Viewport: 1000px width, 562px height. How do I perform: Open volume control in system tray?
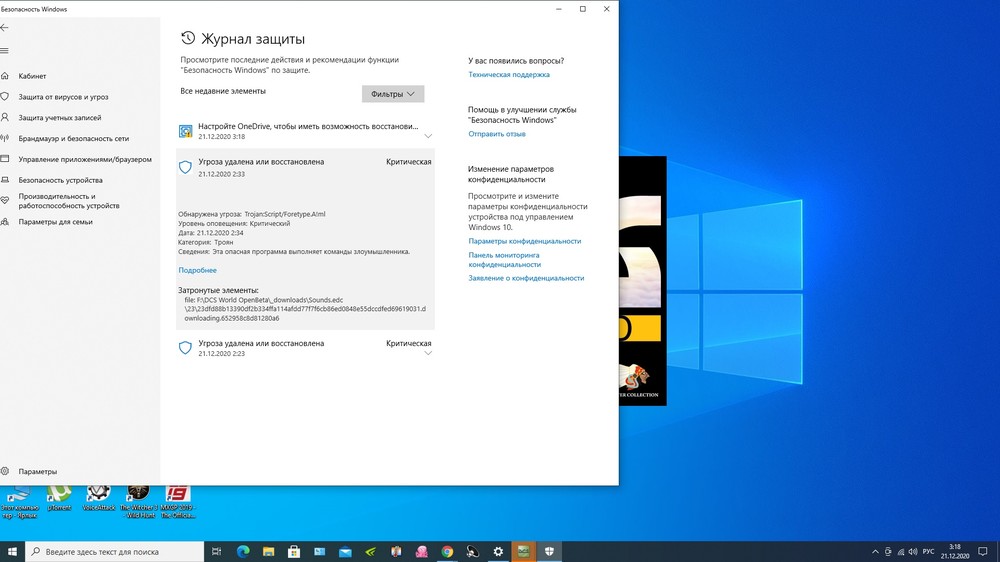coord(913,552)
